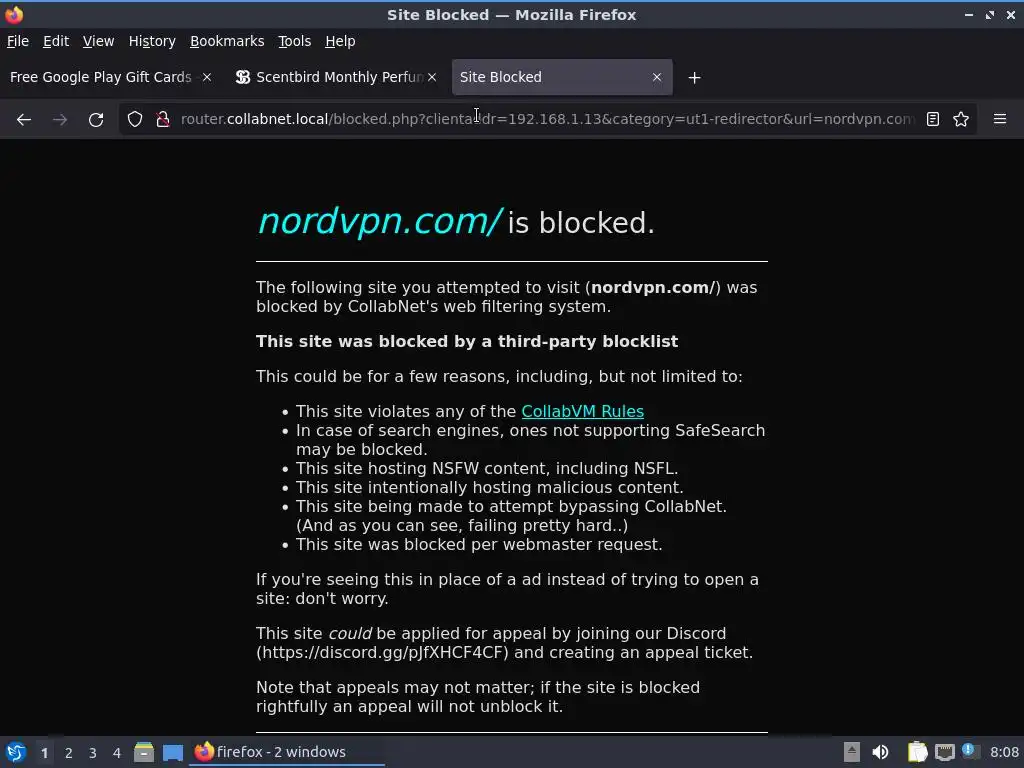Switch to workspace 4
Screen dimensions: 1024x768
coord(117,753)
